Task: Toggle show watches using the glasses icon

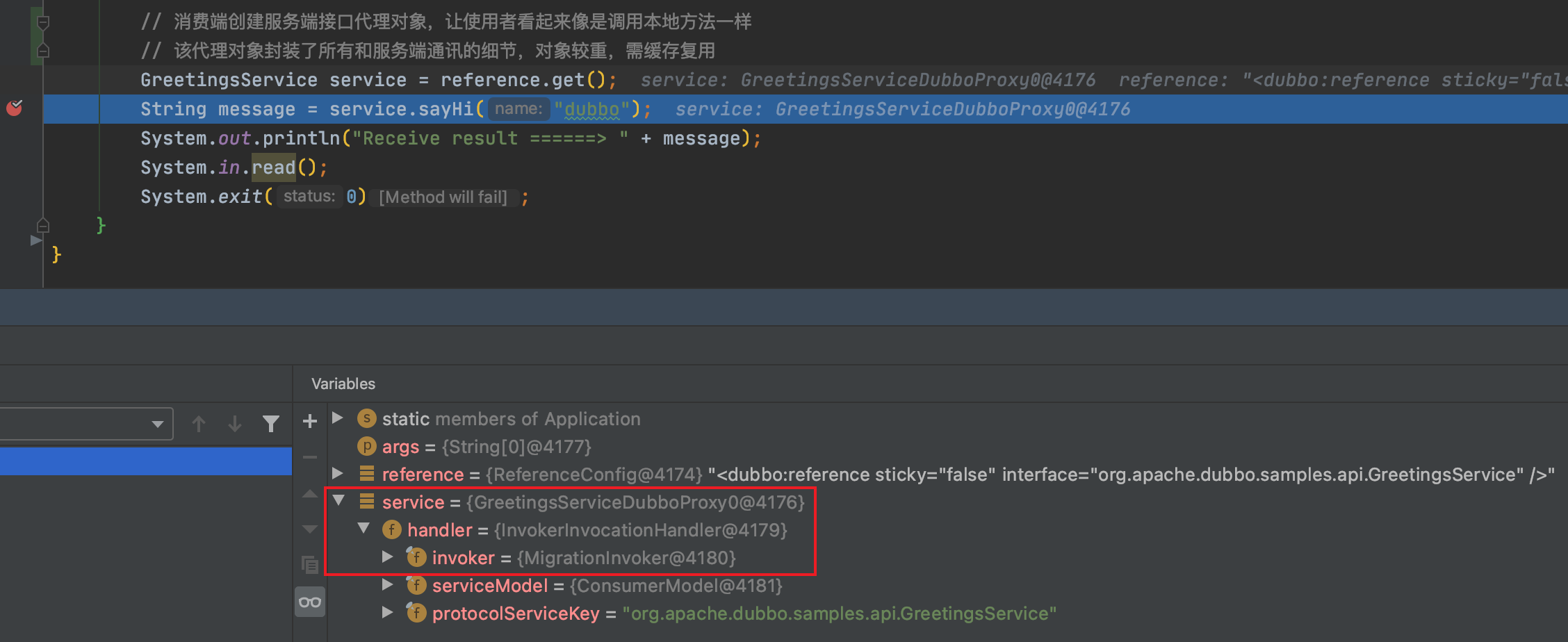Action: (310, 602)
